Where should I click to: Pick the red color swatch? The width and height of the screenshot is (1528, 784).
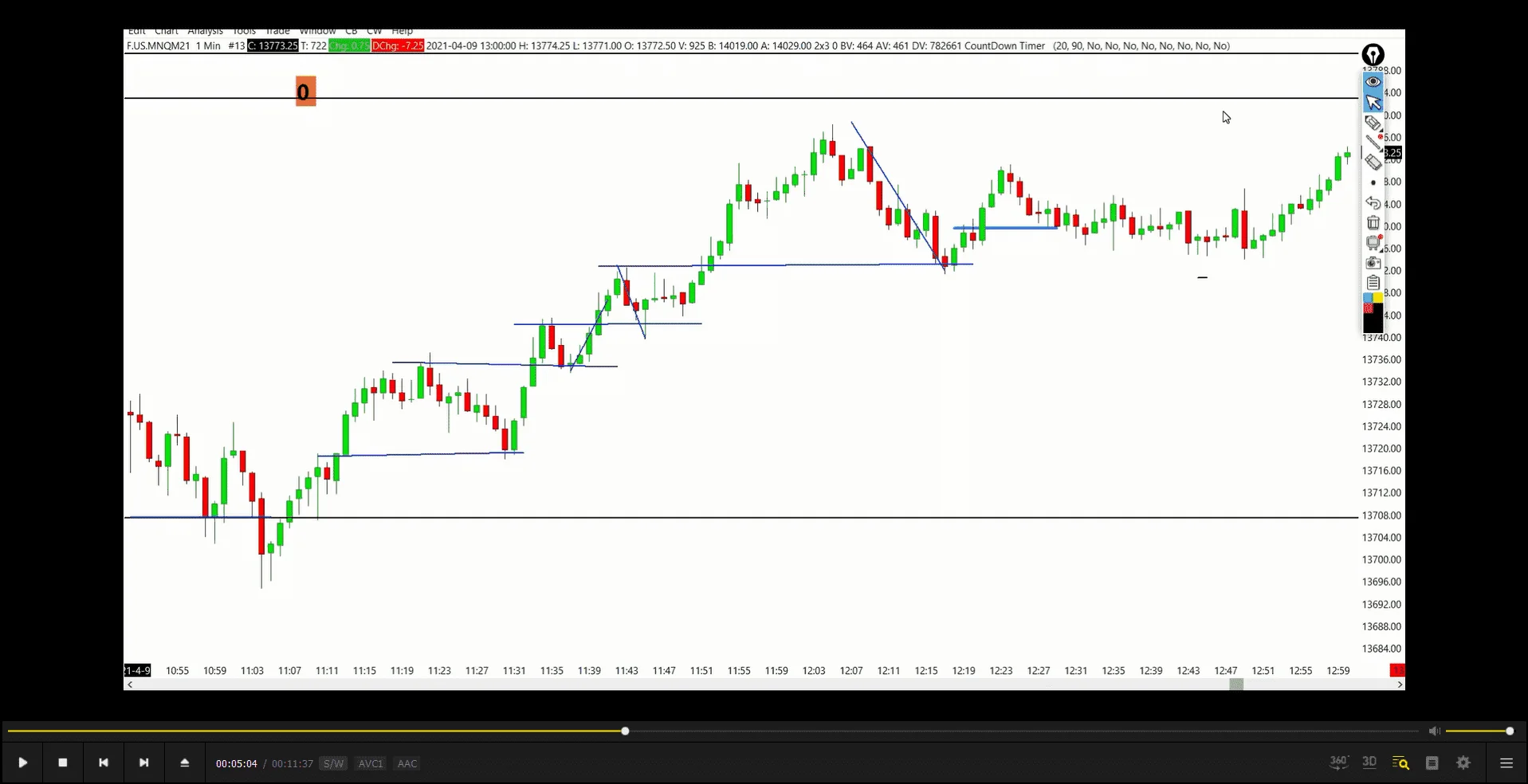click(x=1368, y=308)
